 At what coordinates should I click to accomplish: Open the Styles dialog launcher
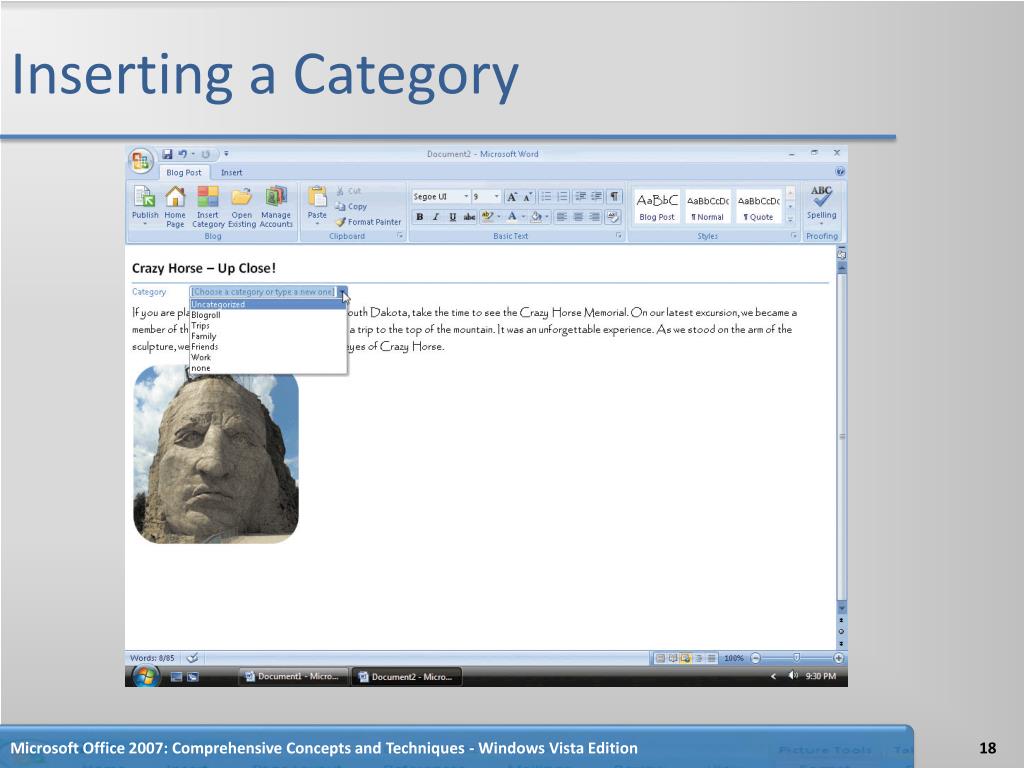click(x=793, y=236)
